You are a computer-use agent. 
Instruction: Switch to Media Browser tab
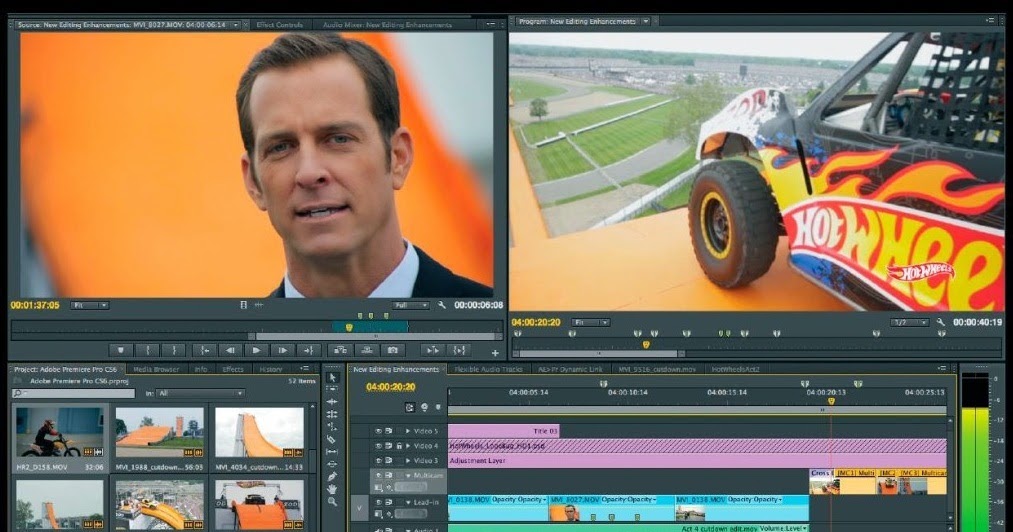(156, 369)
